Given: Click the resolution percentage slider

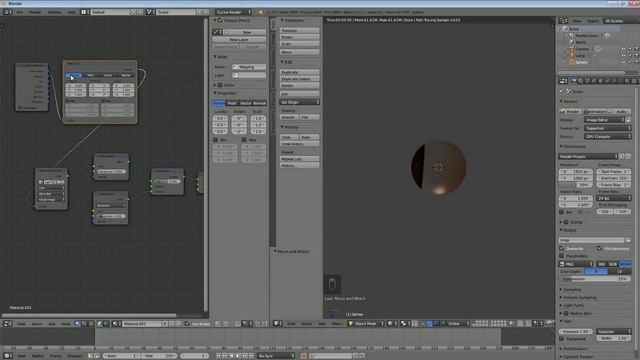Looking at the screenshot, I should [x=576, y=185].
